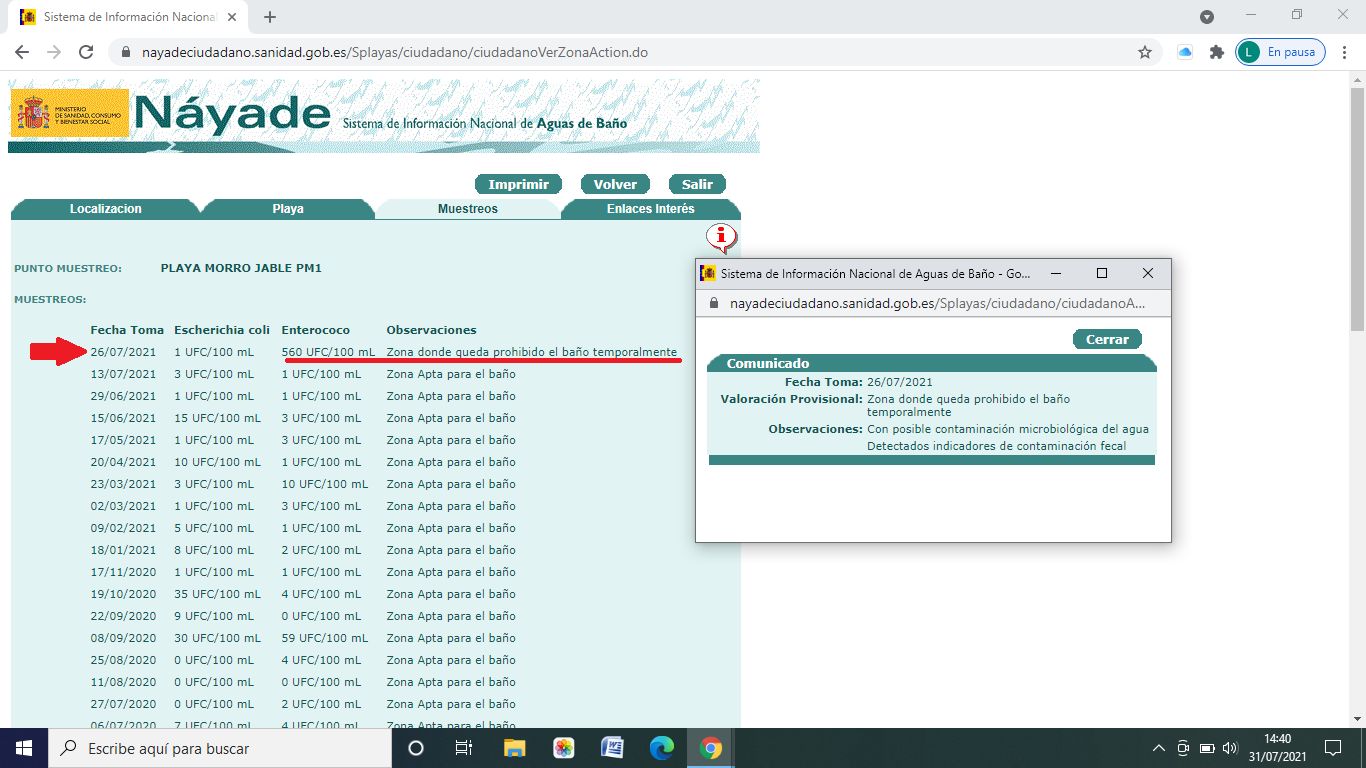
Task: Click the Enterococo column header
Action: pyautogui.click(x=315, y=330)
